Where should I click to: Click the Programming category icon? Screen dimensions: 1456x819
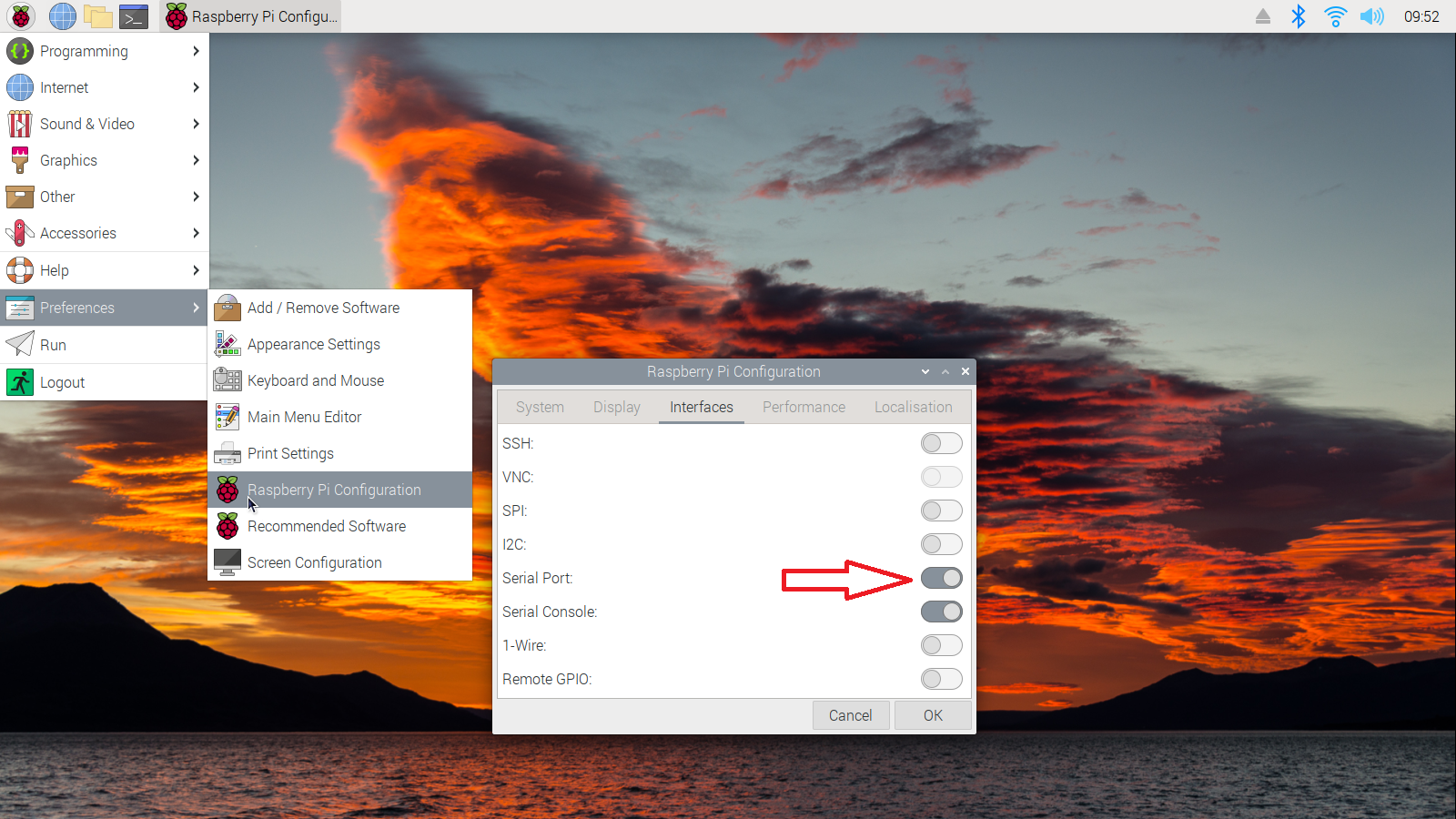click(x=20, y=51)
